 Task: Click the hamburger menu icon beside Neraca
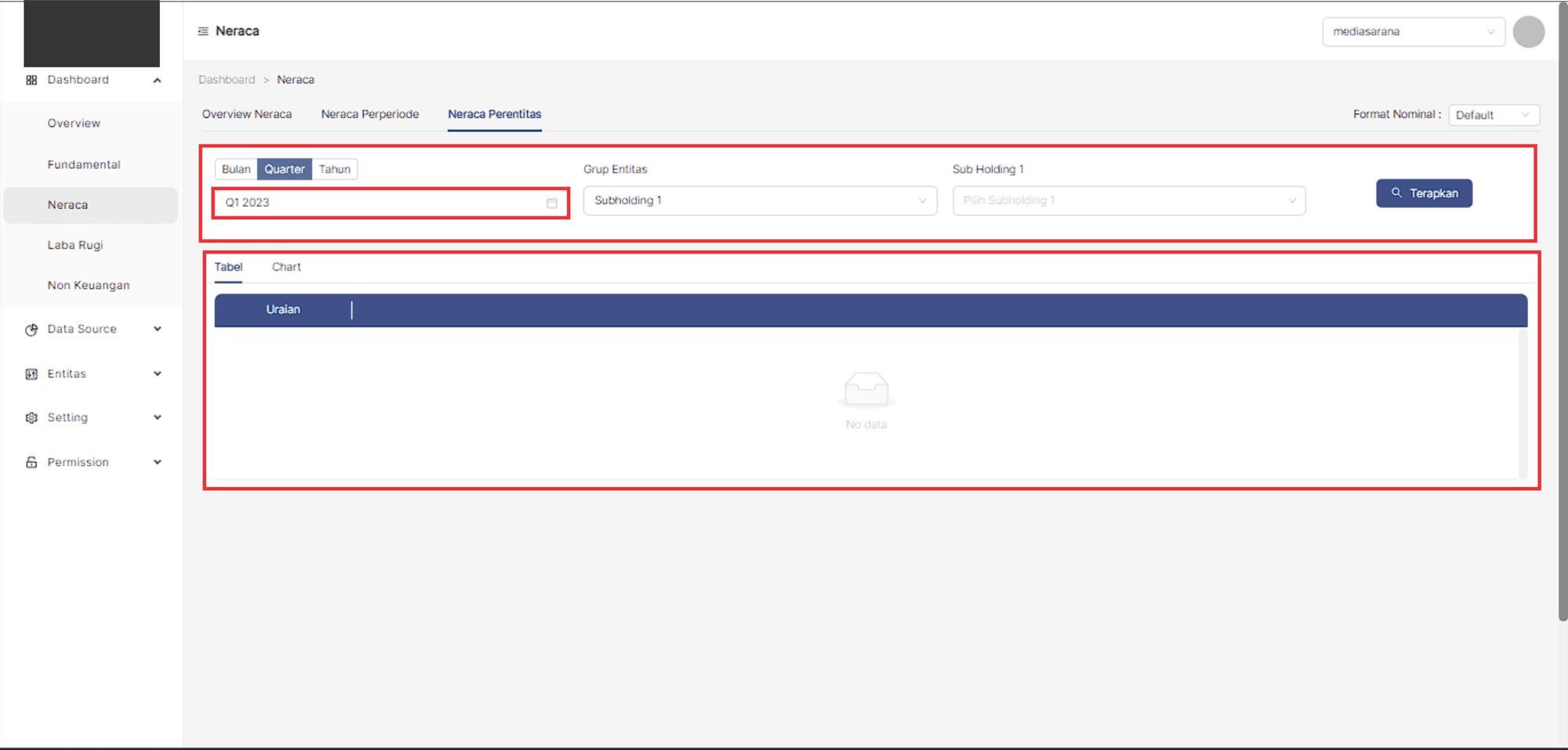pyautogui.click(x=203, y=31)
